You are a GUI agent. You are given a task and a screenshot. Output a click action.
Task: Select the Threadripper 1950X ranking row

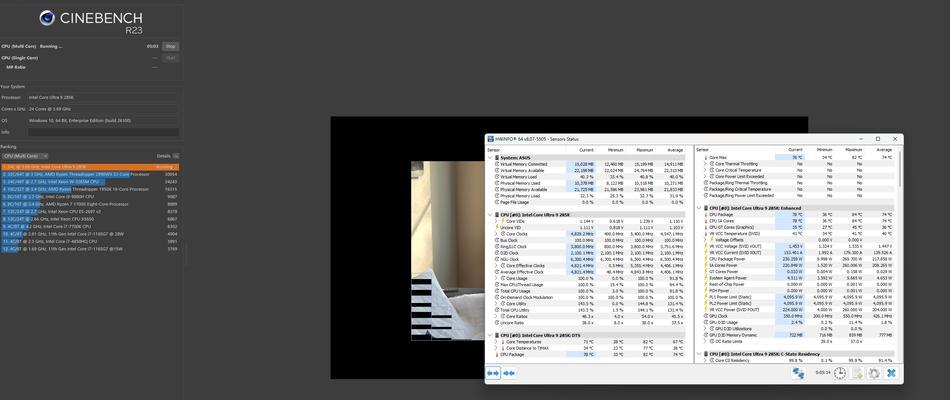90,189
